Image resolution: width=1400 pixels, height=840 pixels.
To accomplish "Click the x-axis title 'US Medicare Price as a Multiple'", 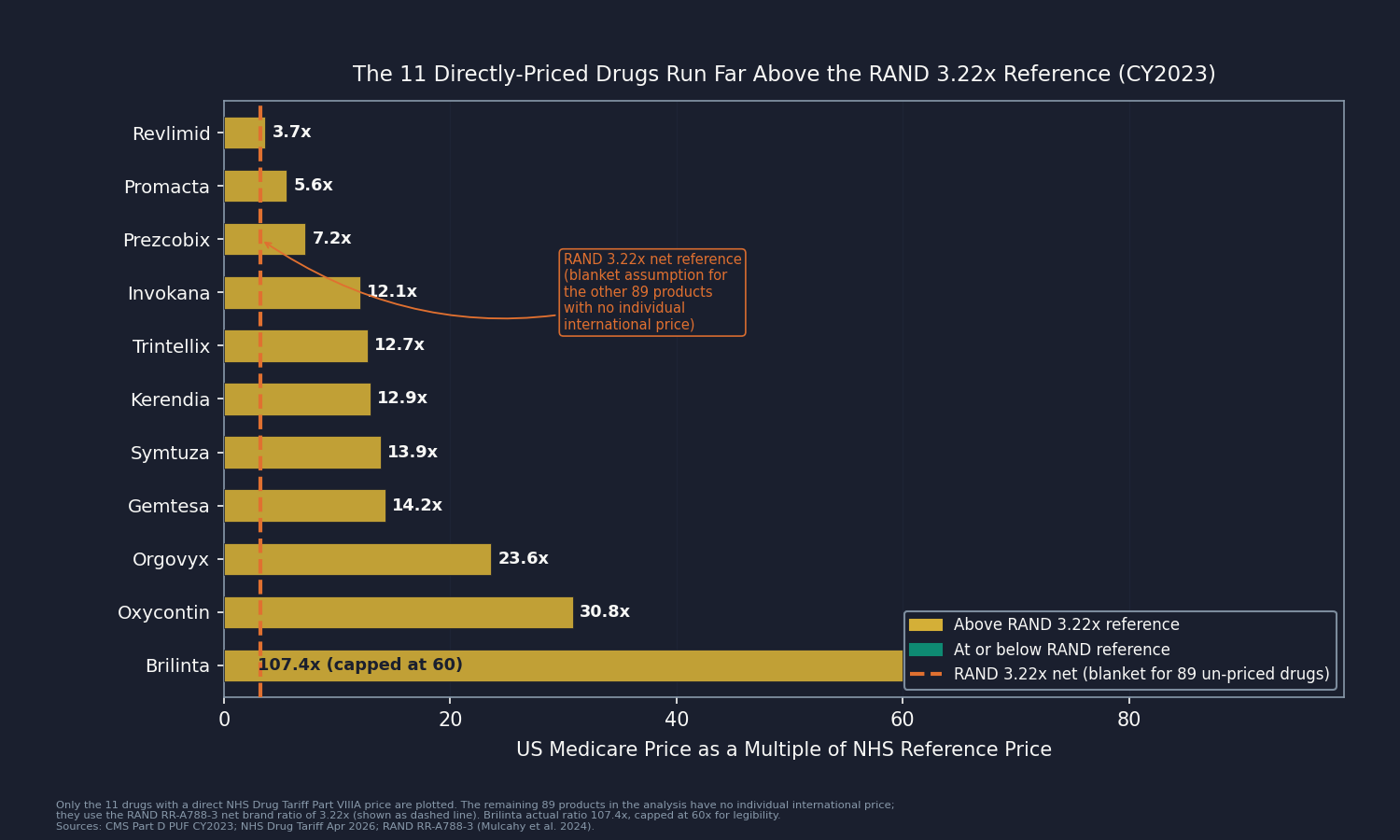I will pyautogui.click(x=784, y=750).
